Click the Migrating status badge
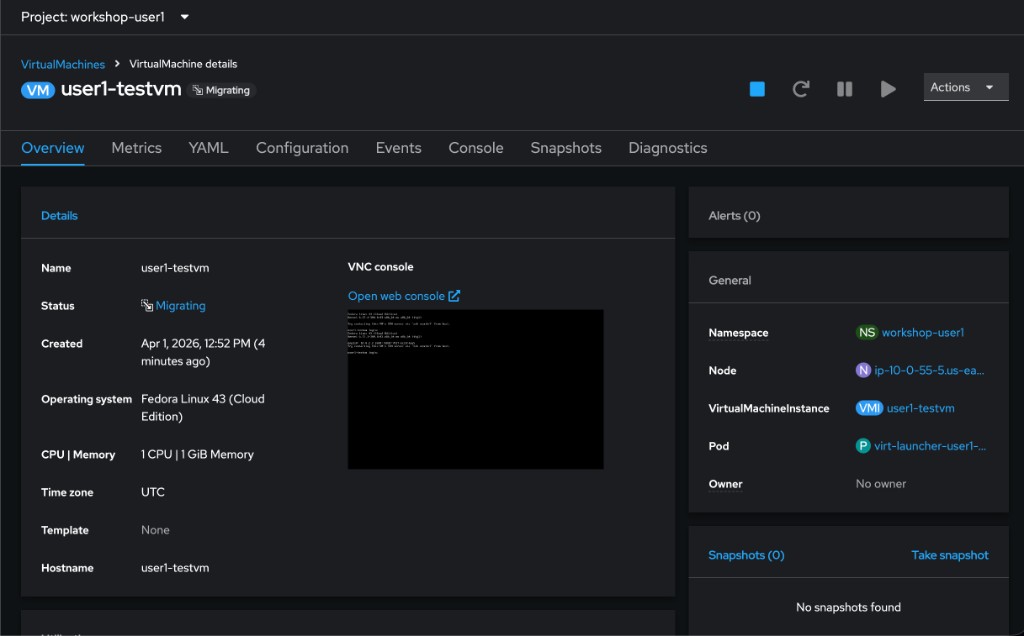Viewport: 1024px width, 636px height. click(224, 90)
